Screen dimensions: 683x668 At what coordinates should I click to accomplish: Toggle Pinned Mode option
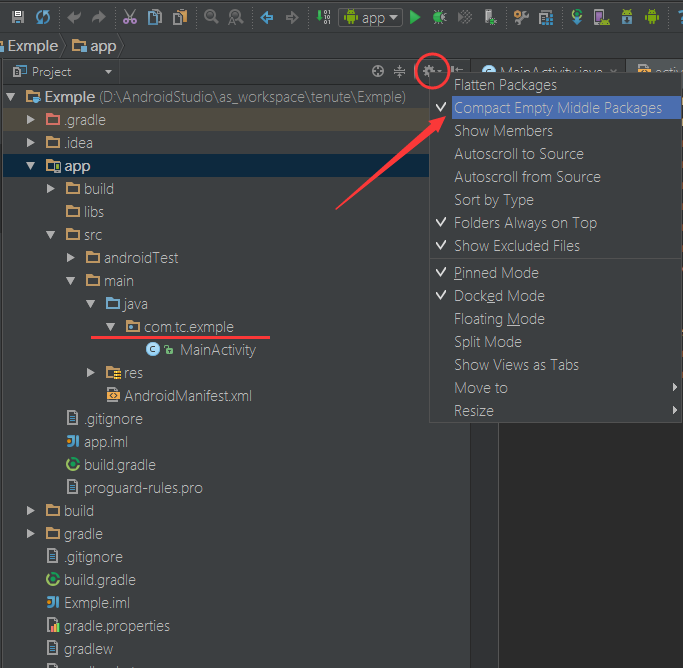click(555, 273)
